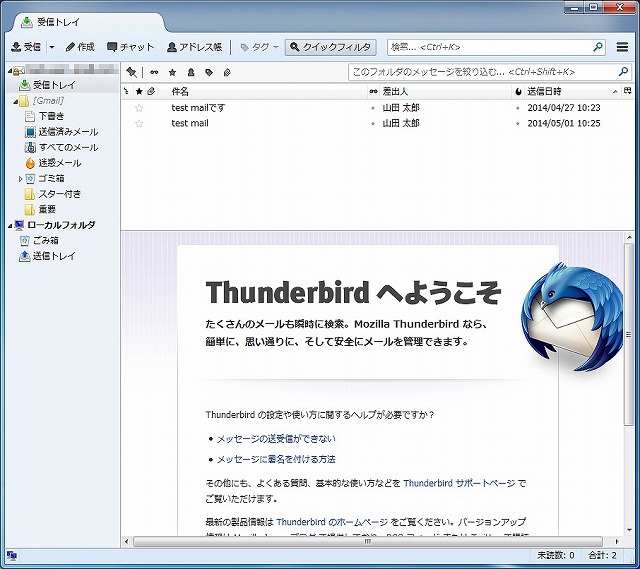Click the horizontal scrollbar of preview pane
640x569 pixels.
coord(368,542)
